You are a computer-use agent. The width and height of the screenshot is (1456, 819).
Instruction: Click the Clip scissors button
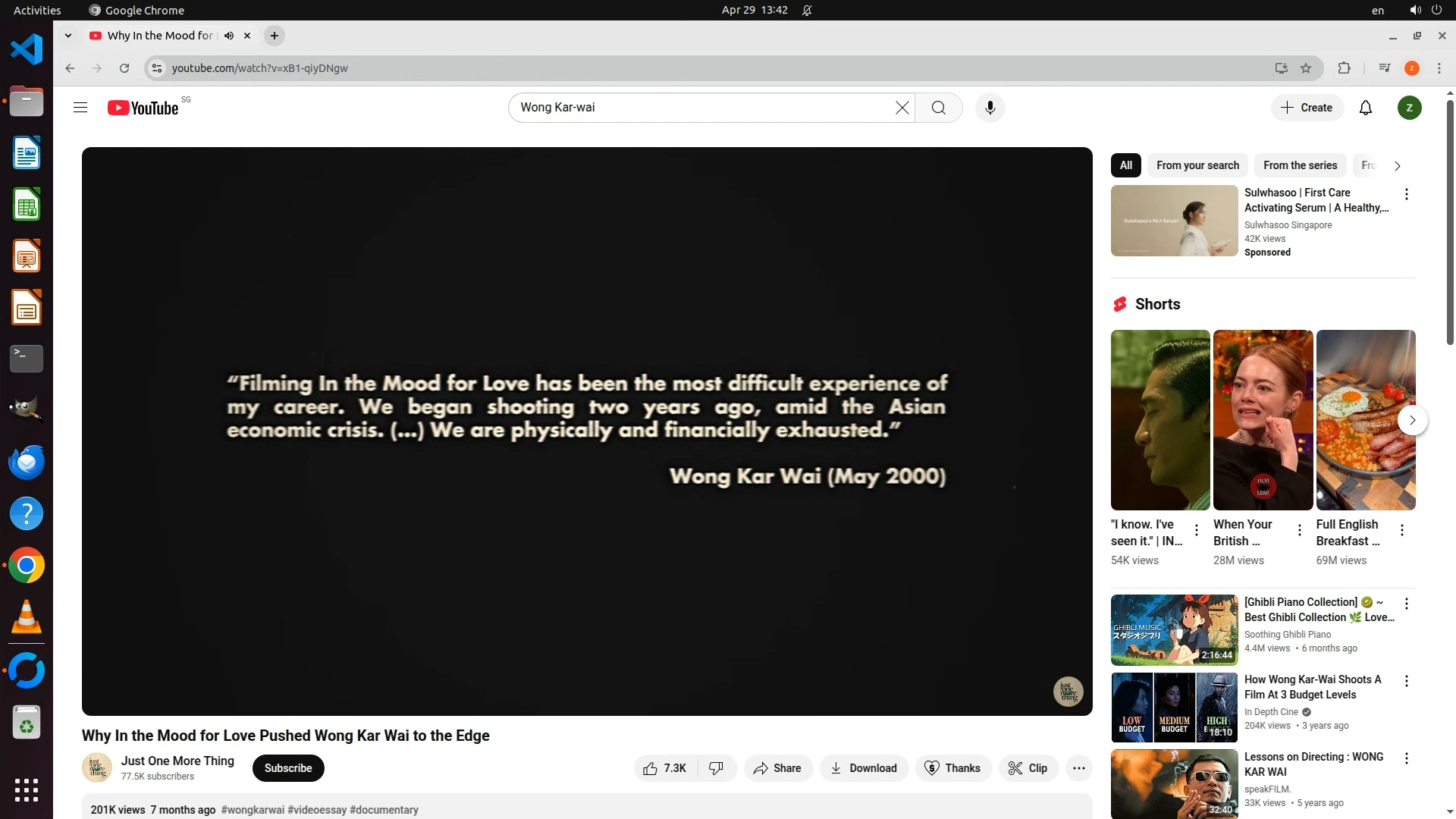coord(1028,768)
